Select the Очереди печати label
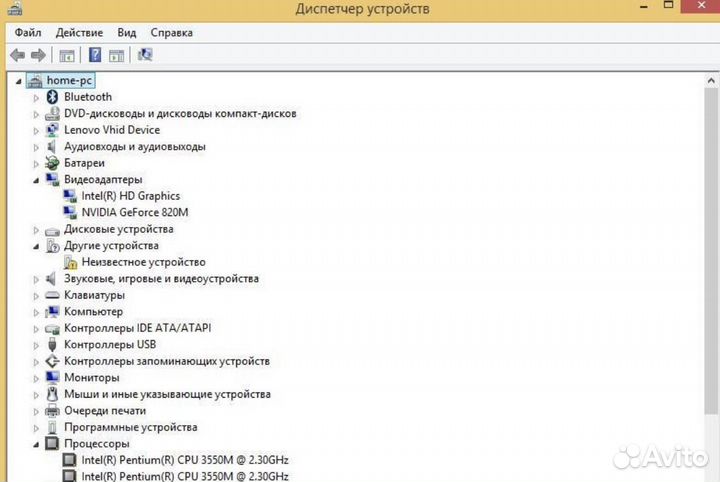 105,411
